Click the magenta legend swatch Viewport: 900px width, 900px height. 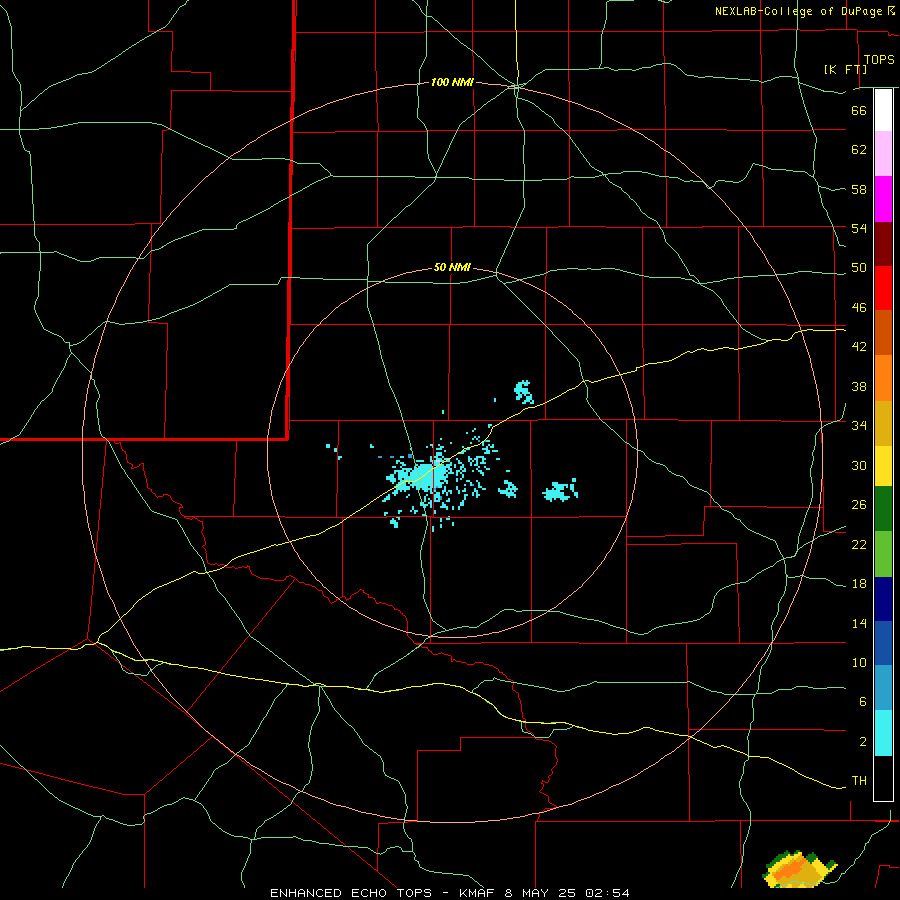click(x=883, y=199)
